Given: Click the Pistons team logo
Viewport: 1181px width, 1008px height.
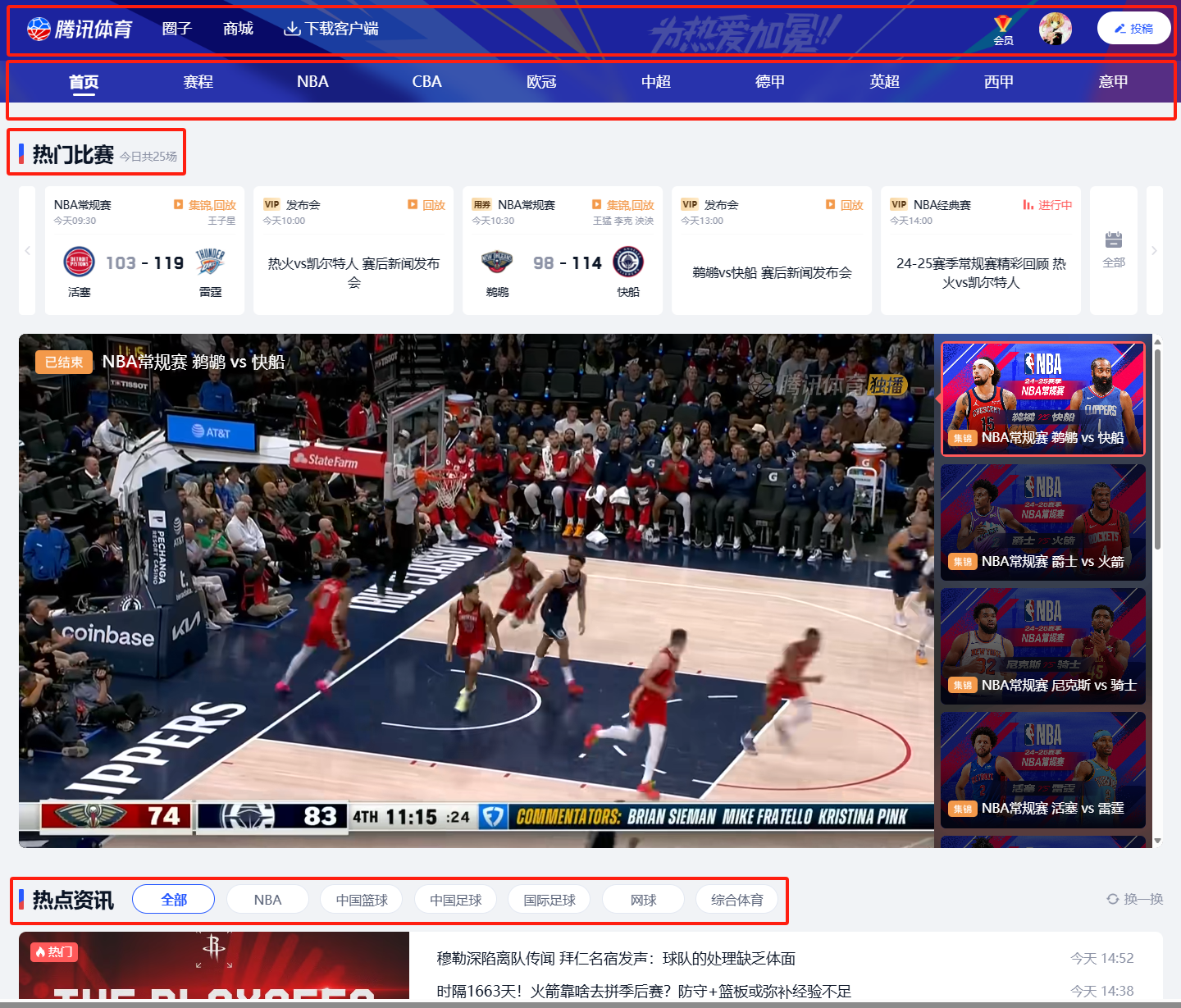Looking at the screenshot, I should pos(80,262).
